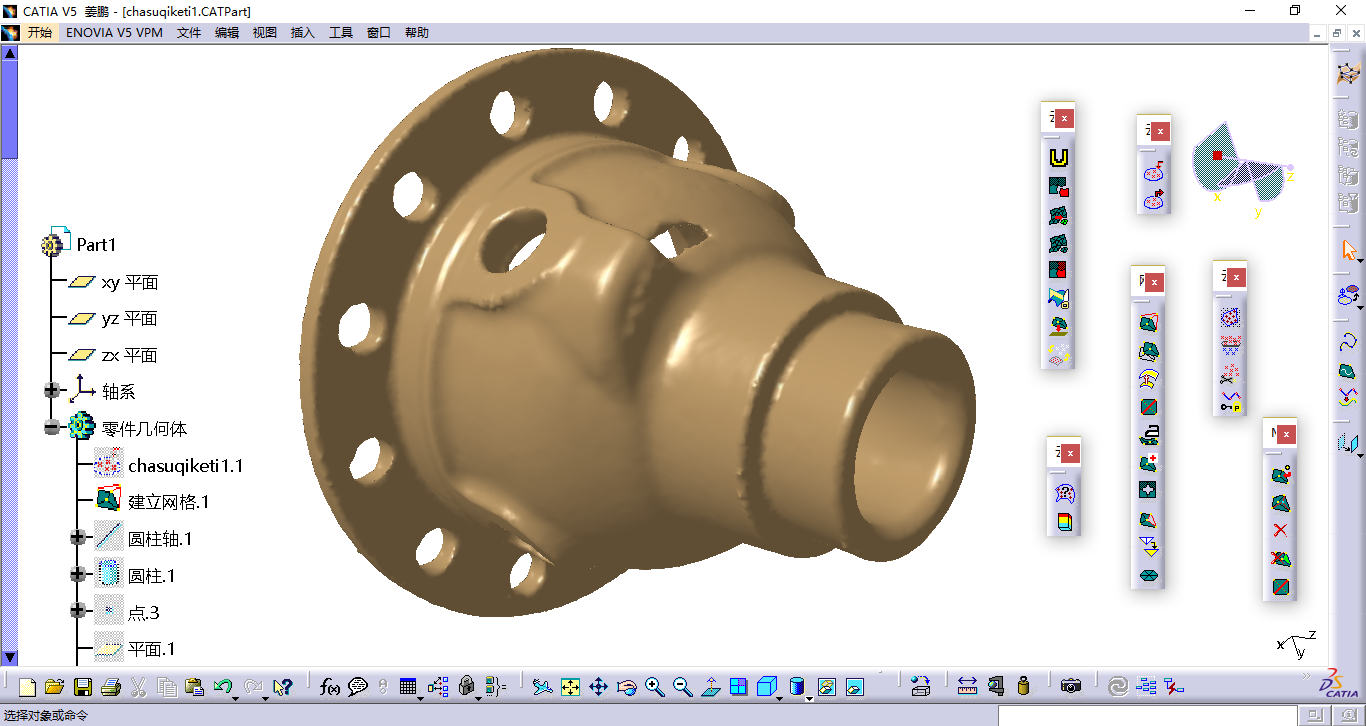This screenshot has width=1366, height=726.
Task: Click the red X icon in mesh toolbar
Action: click(1280, 531)
